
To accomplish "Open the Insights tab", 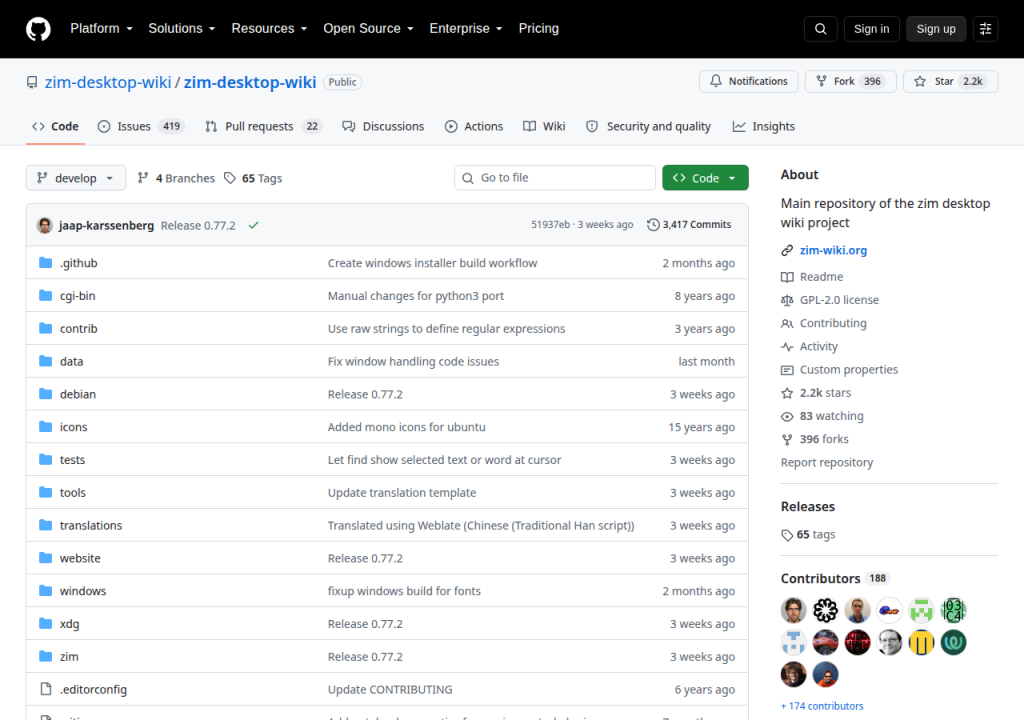I will [x=763, y=126].
